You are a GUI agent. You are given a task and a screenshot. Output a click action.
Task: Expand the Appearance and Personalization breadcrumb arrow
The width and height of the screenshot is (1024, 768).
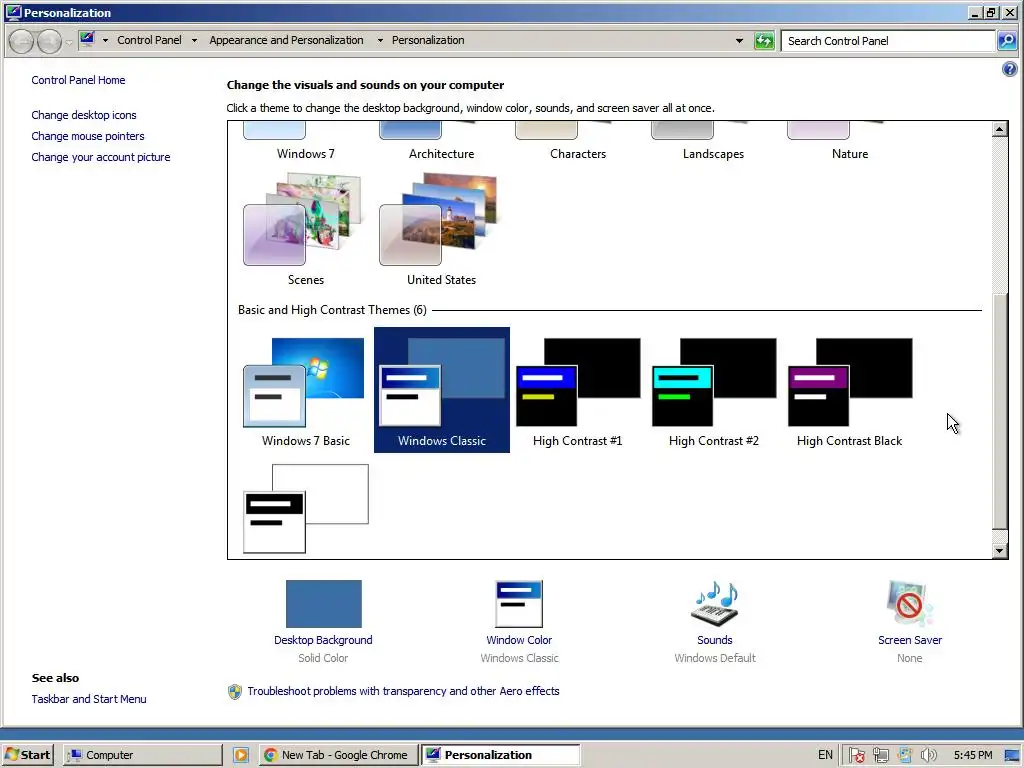point(379,40)
